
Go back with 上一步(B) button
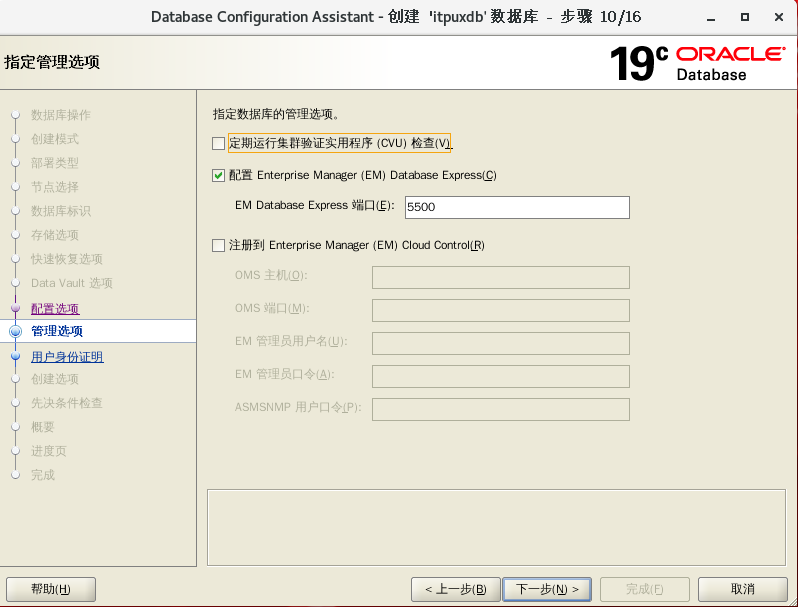coord(455,589)
